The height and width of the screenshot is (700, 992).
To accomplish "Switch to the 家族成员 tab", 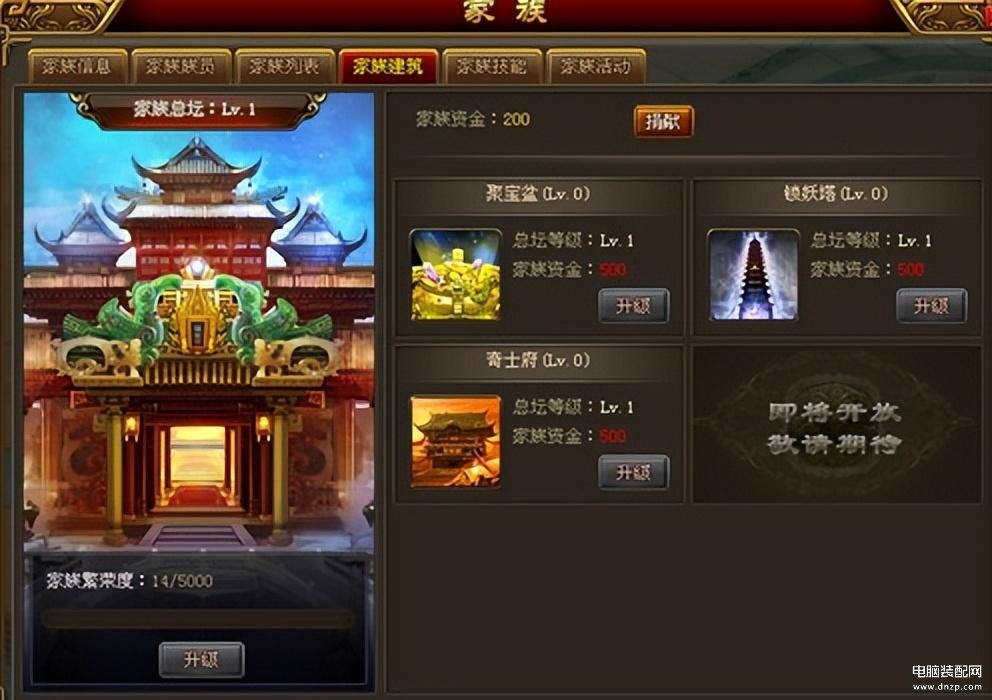I will [181, 66].
